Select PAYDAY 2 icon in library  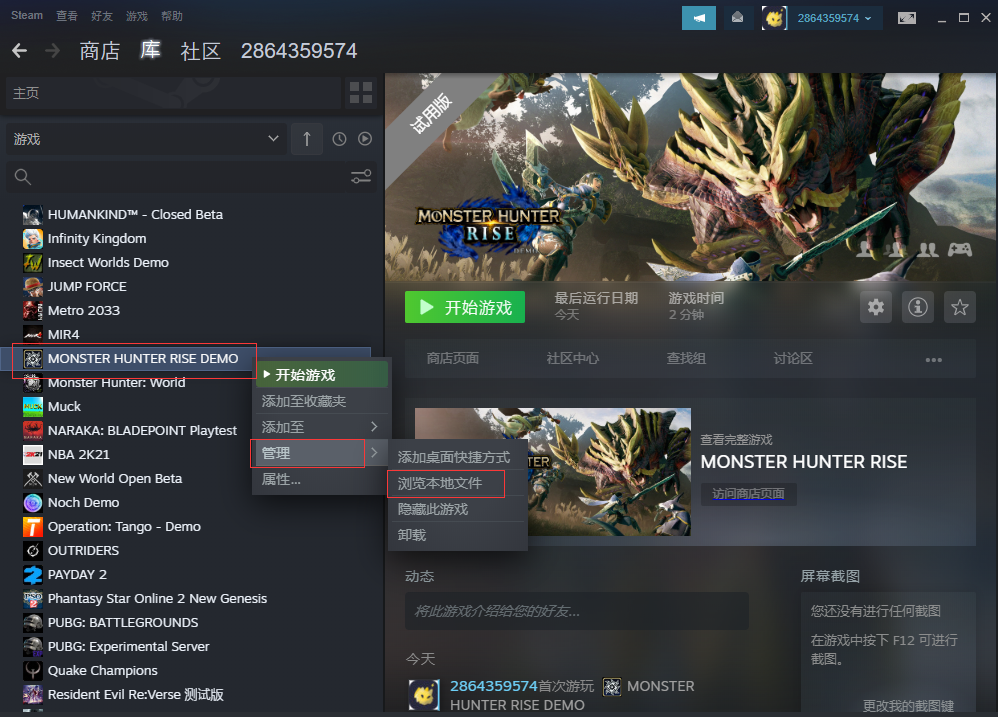coord(32,574)
